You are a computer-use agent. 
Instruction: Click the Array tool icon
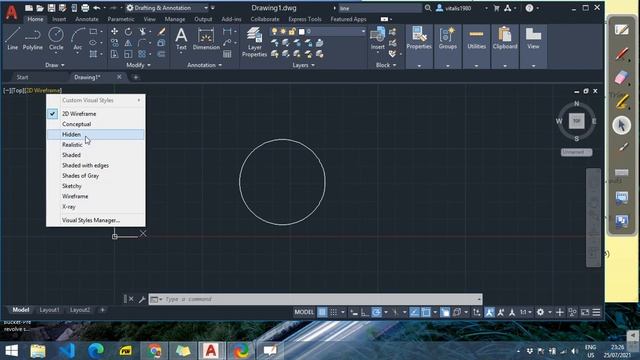(142, 54)
